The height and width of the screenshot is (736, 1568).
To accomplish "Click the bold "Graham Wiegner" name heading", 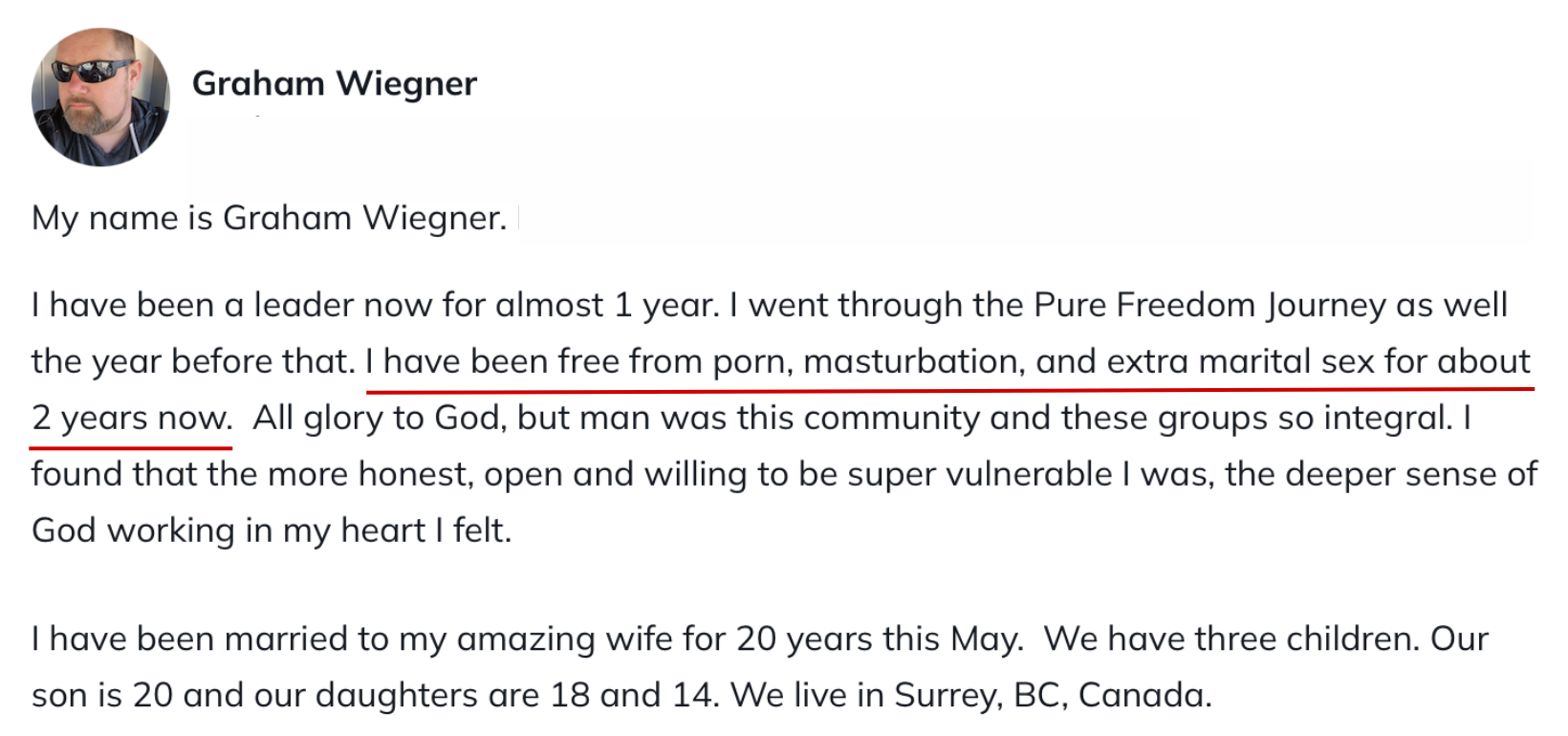I will (x=334, y=84).
